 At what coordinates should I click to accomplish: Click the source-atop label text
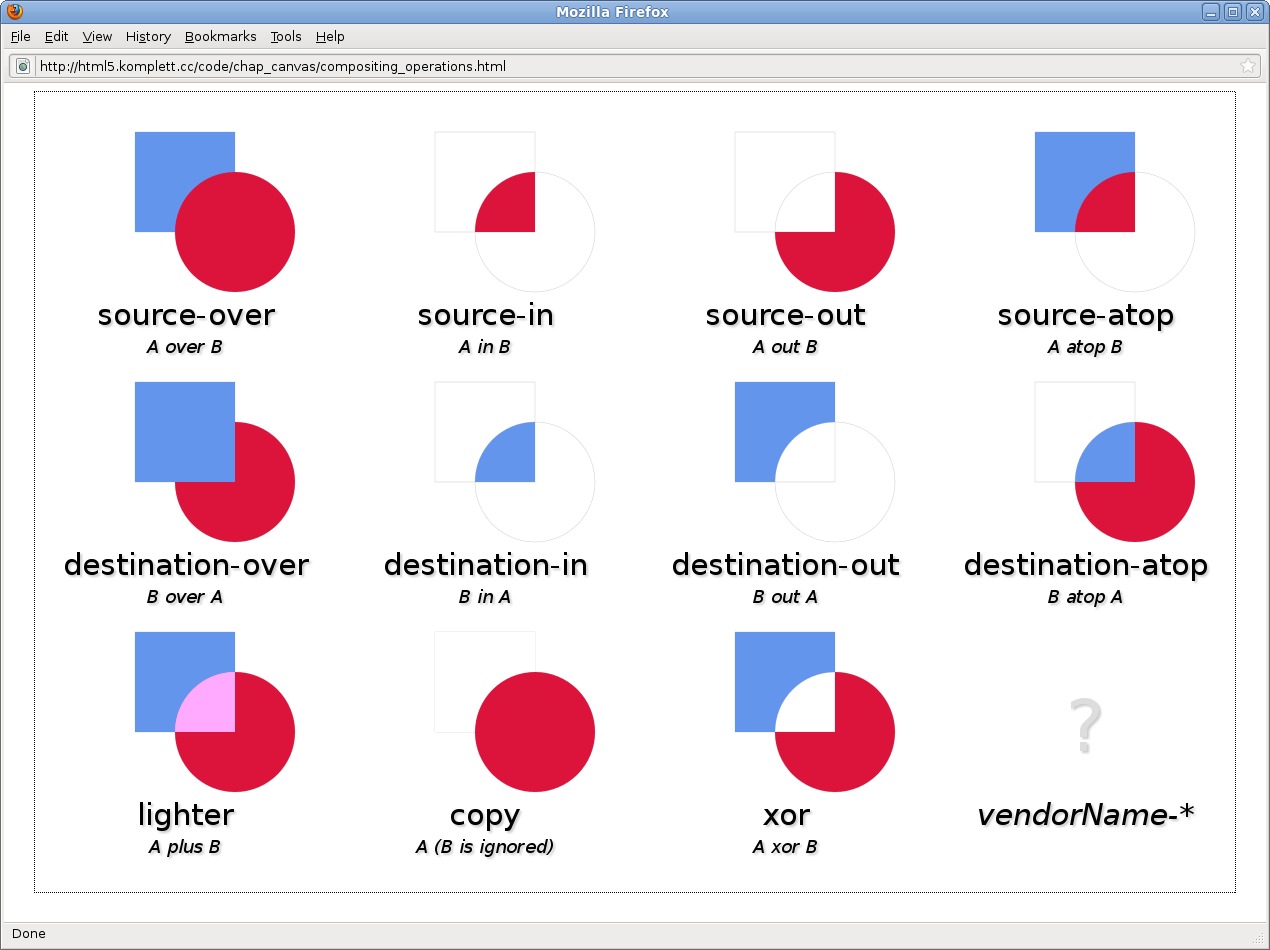1085,315
